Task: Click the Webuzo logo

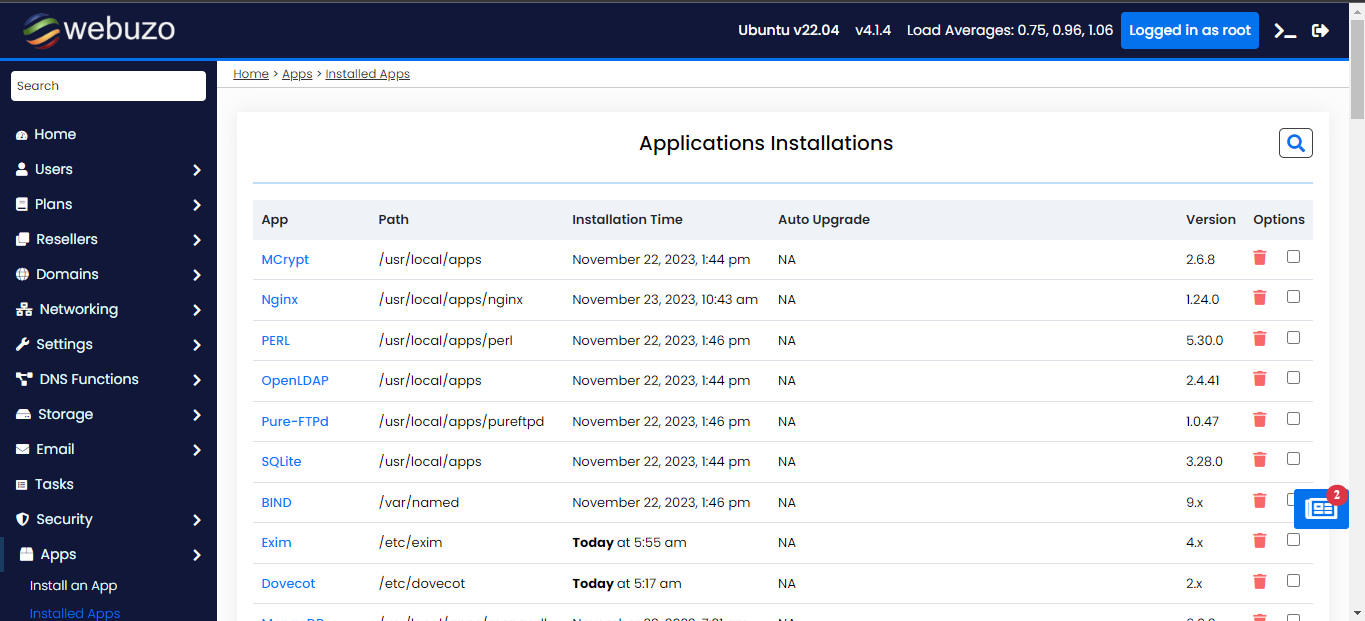Action: click(99, 30)
